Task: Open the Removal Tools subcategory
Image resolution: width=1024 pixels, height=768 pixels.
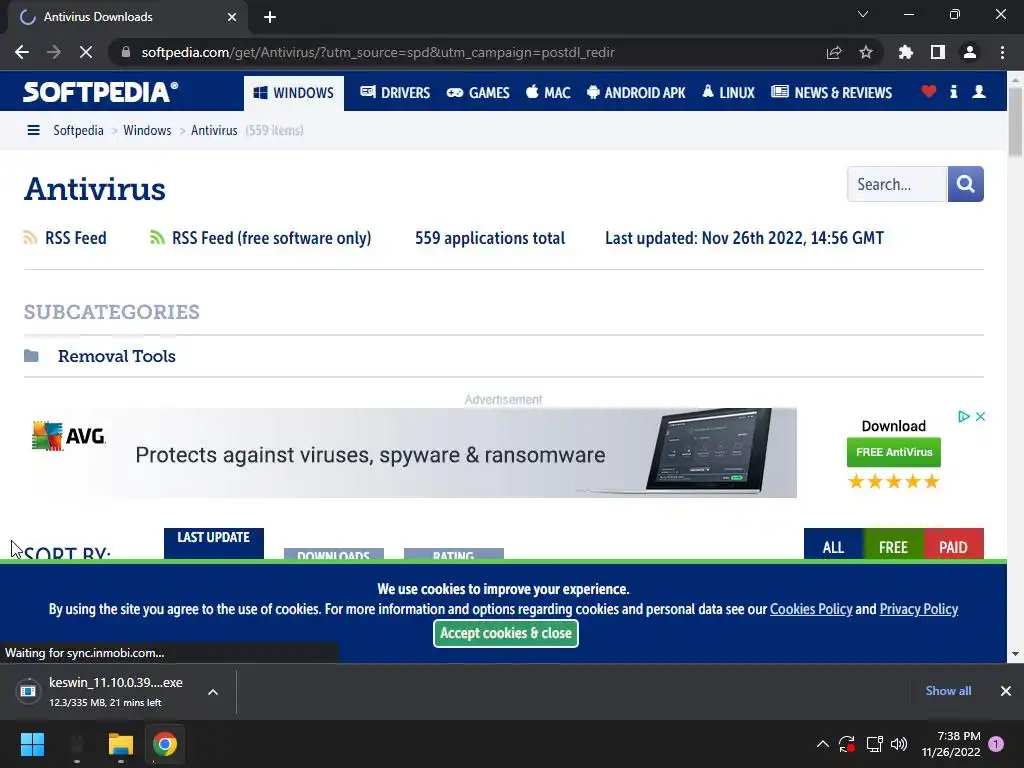Action: point(117,356)
